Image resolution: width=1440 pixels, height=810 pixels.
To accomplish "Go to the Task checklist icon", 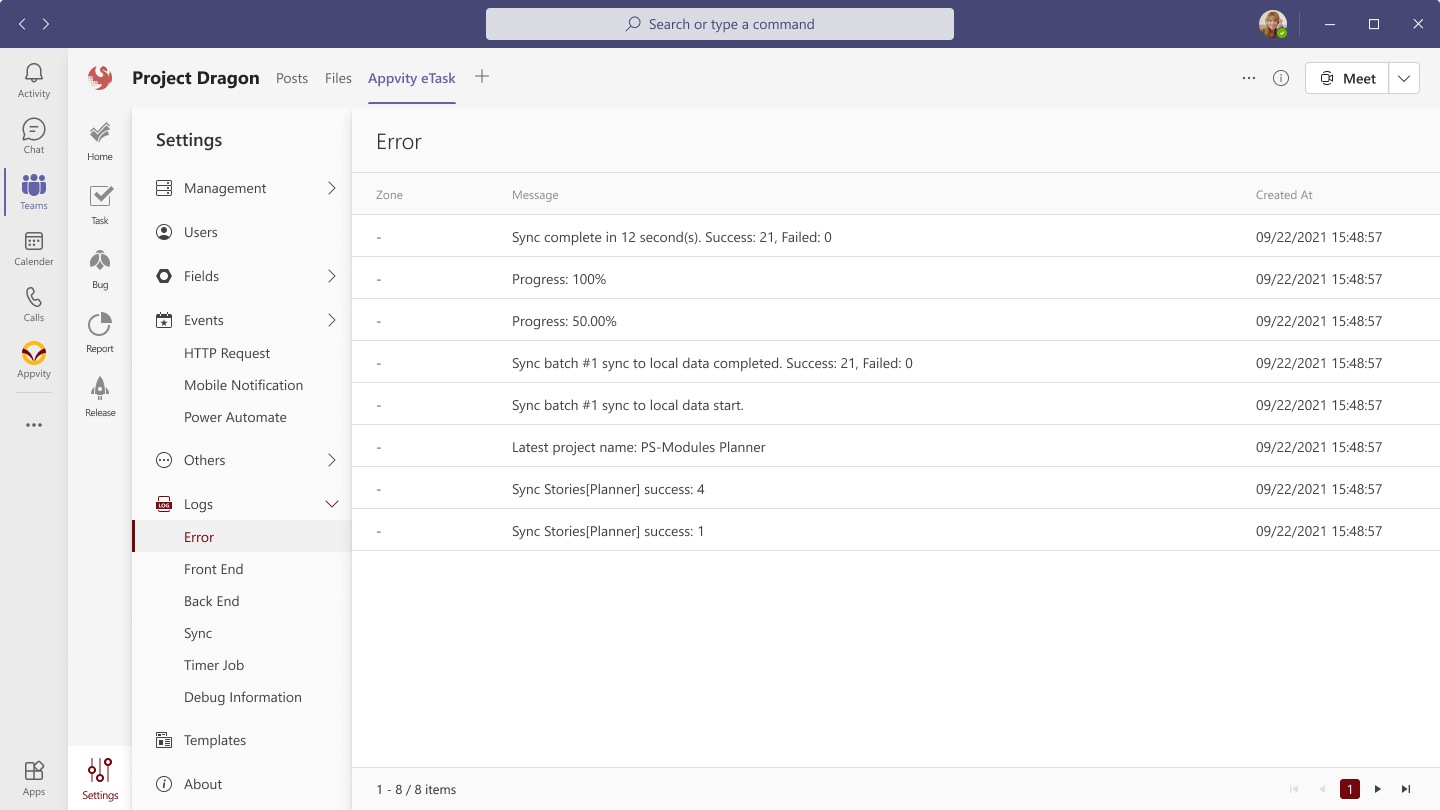I will [100, 204].
